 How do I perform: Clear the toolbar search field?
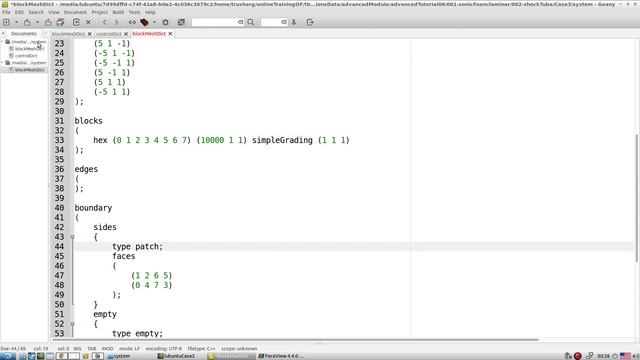pyautogui.click(x=241, y=22)
